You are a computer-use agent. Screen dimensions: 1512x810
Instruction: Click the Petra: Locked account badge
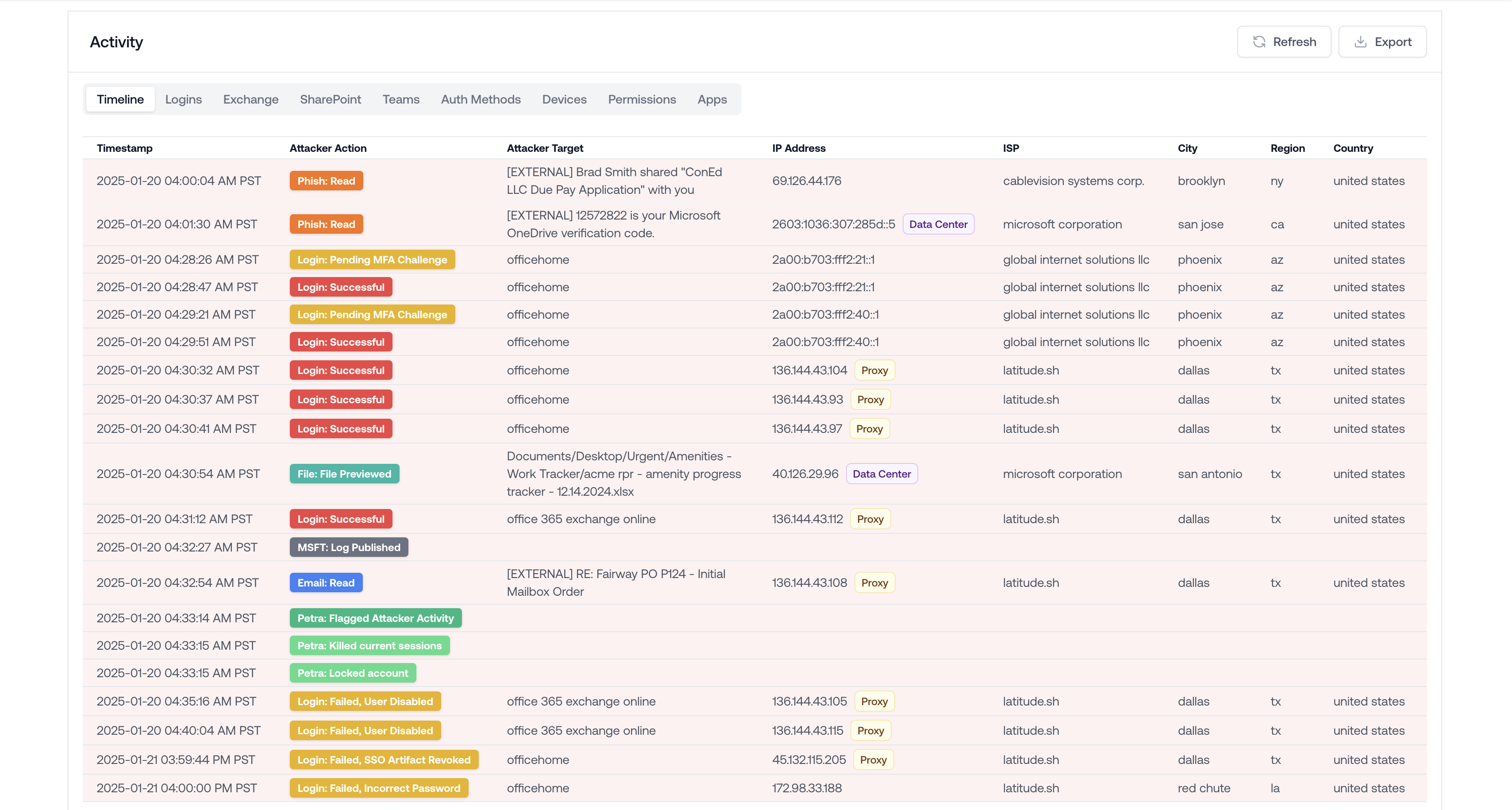(x=352, y=673)
